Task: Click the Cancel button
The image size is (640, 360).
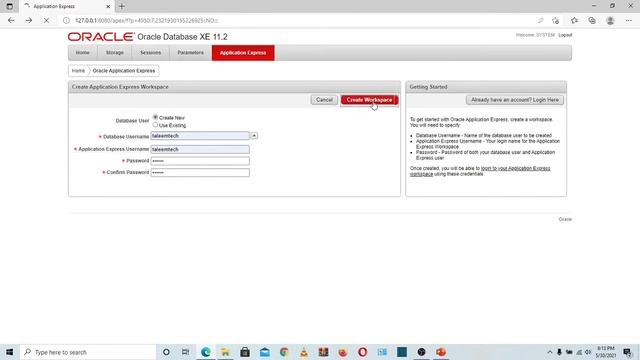Action: pos(324,100)
